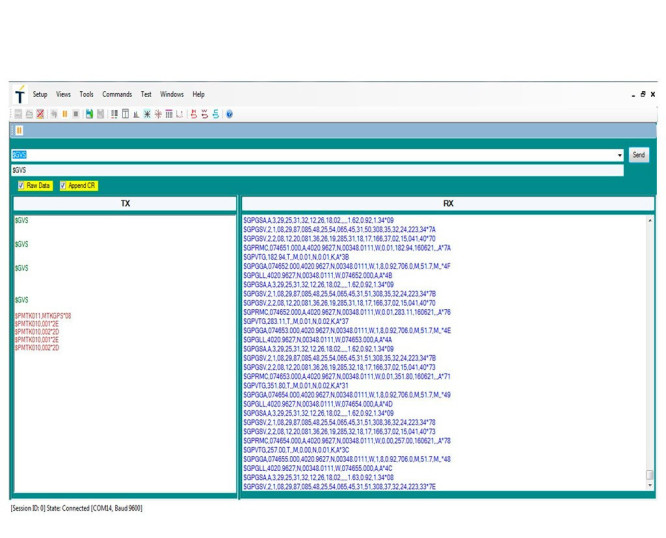This screenshot has width=666, height=538.
Task: Click the Send button
Action: pyautogui.click(x=638, y=155)
